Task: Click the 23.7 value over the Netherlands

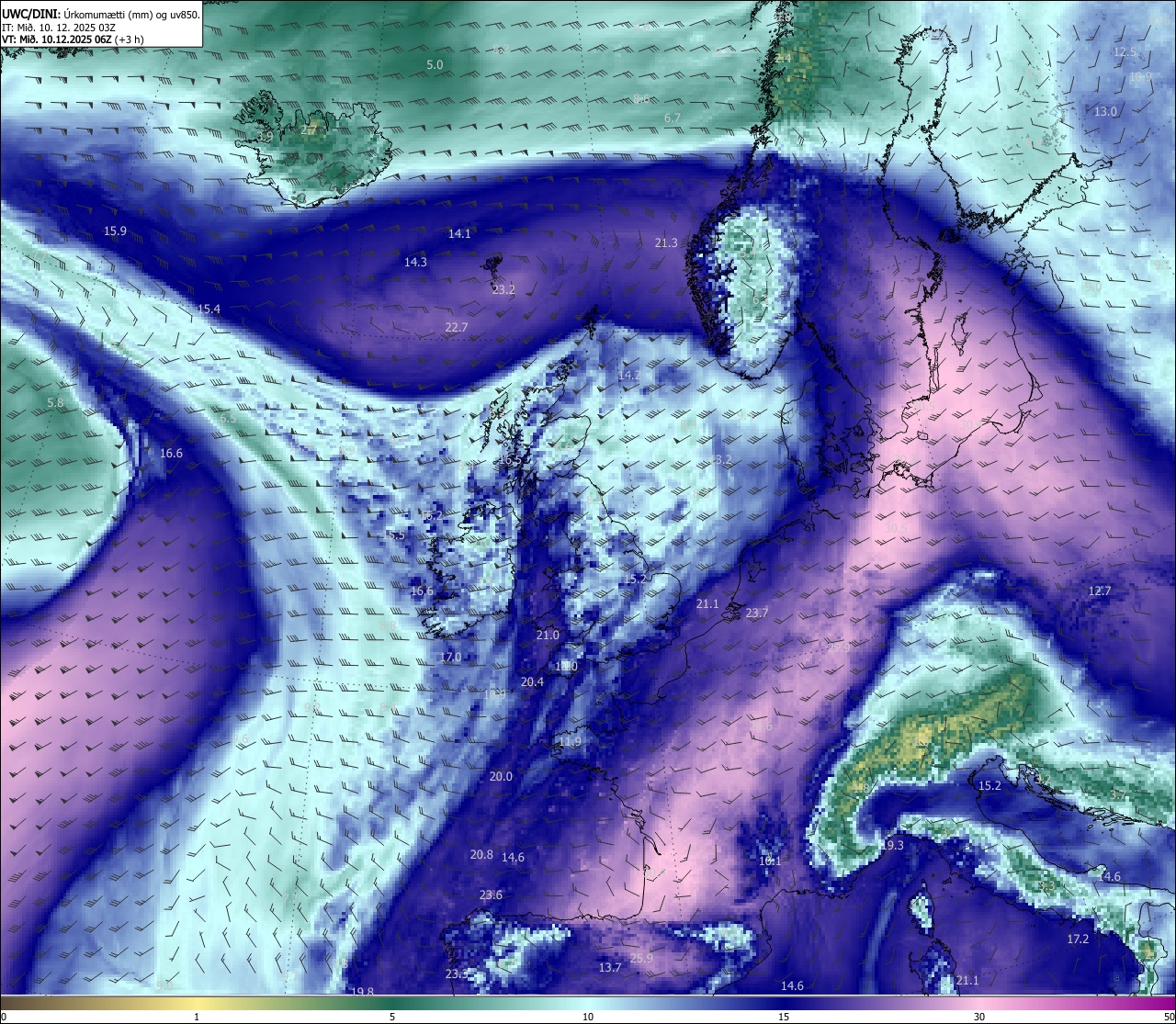Action: click(757, 613)
